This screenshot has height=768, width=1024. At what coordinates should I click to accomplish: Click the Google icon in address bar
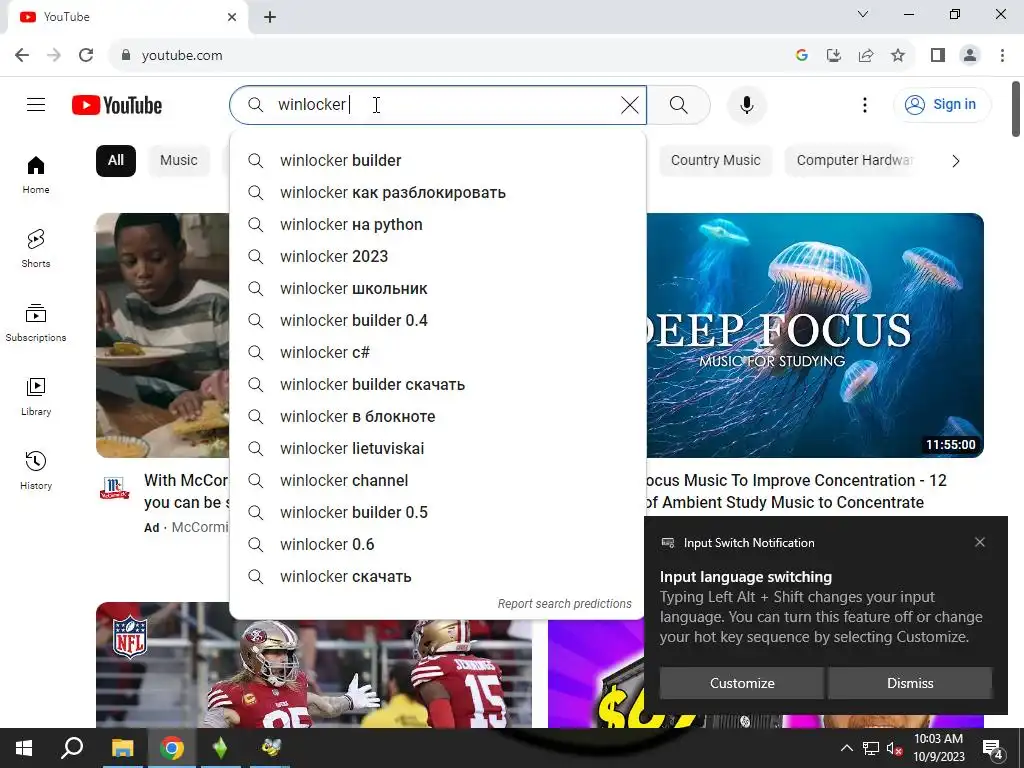click(802, 56)
